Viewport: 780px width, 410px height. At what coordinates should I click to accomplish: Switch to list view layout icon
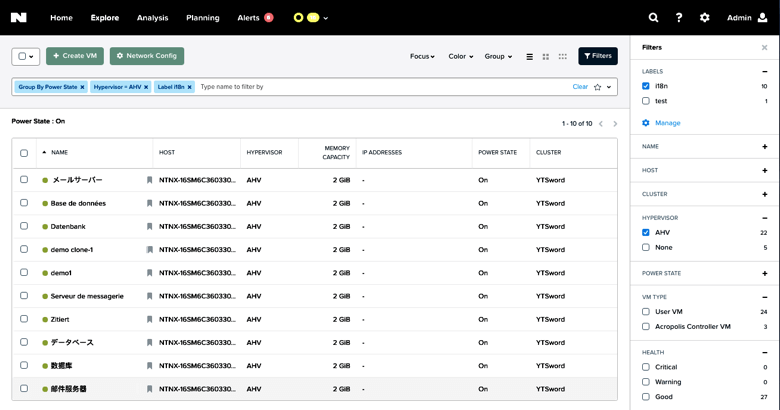point(529,57)
